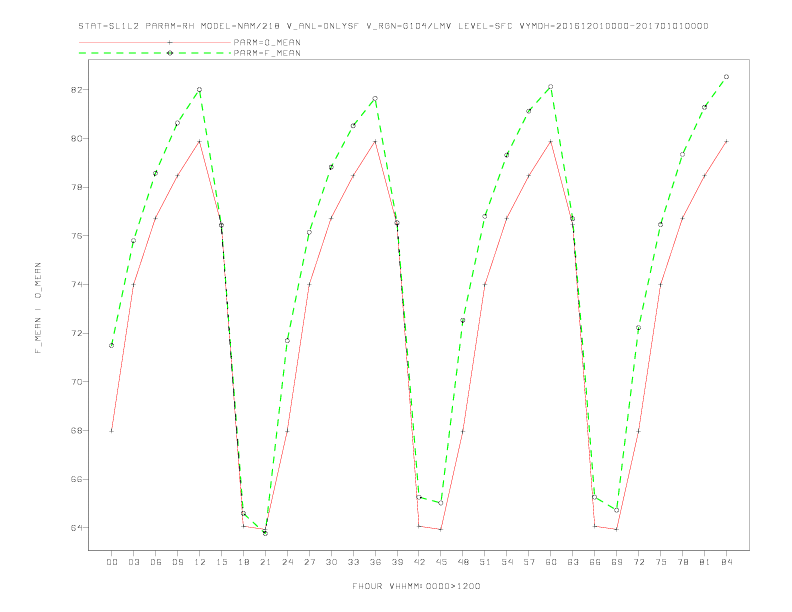Click the y-axis tick label 80
The height and width of the screenshot is (612, 792).
point(76,138)
